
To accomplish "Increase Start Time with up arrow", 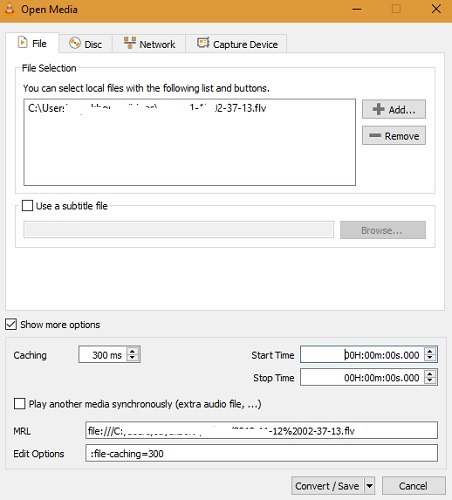I will [x=430, y=351].
